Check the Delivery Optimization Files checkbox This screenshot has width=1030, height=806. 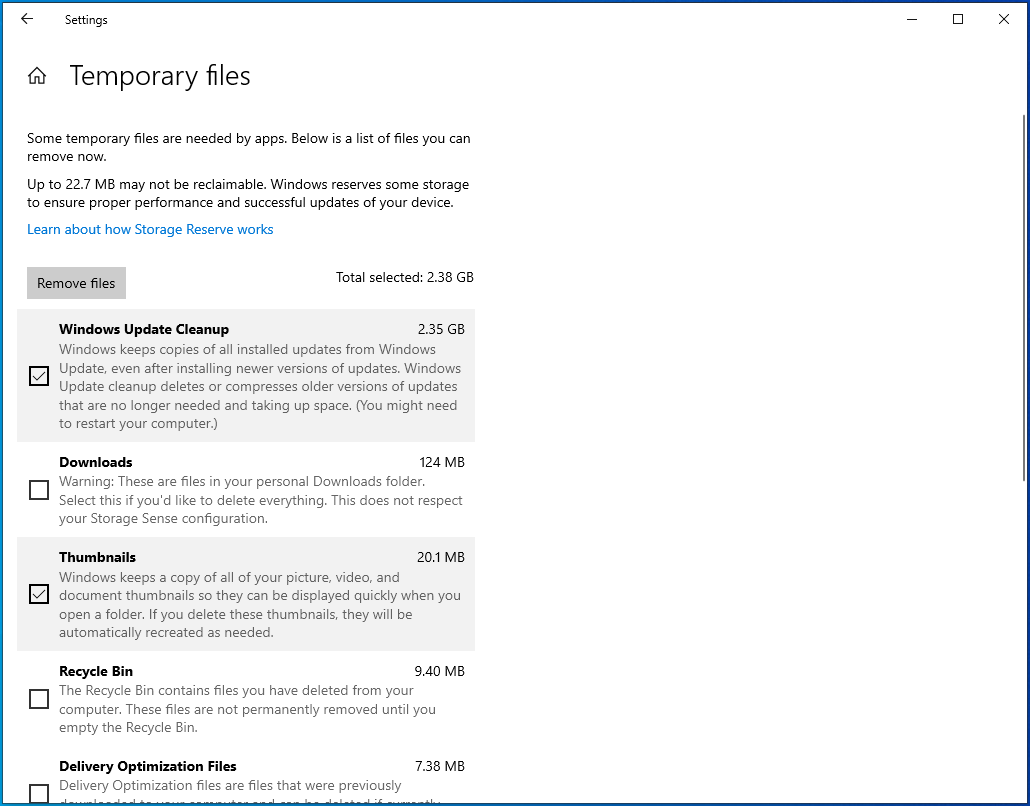[39, 794]
